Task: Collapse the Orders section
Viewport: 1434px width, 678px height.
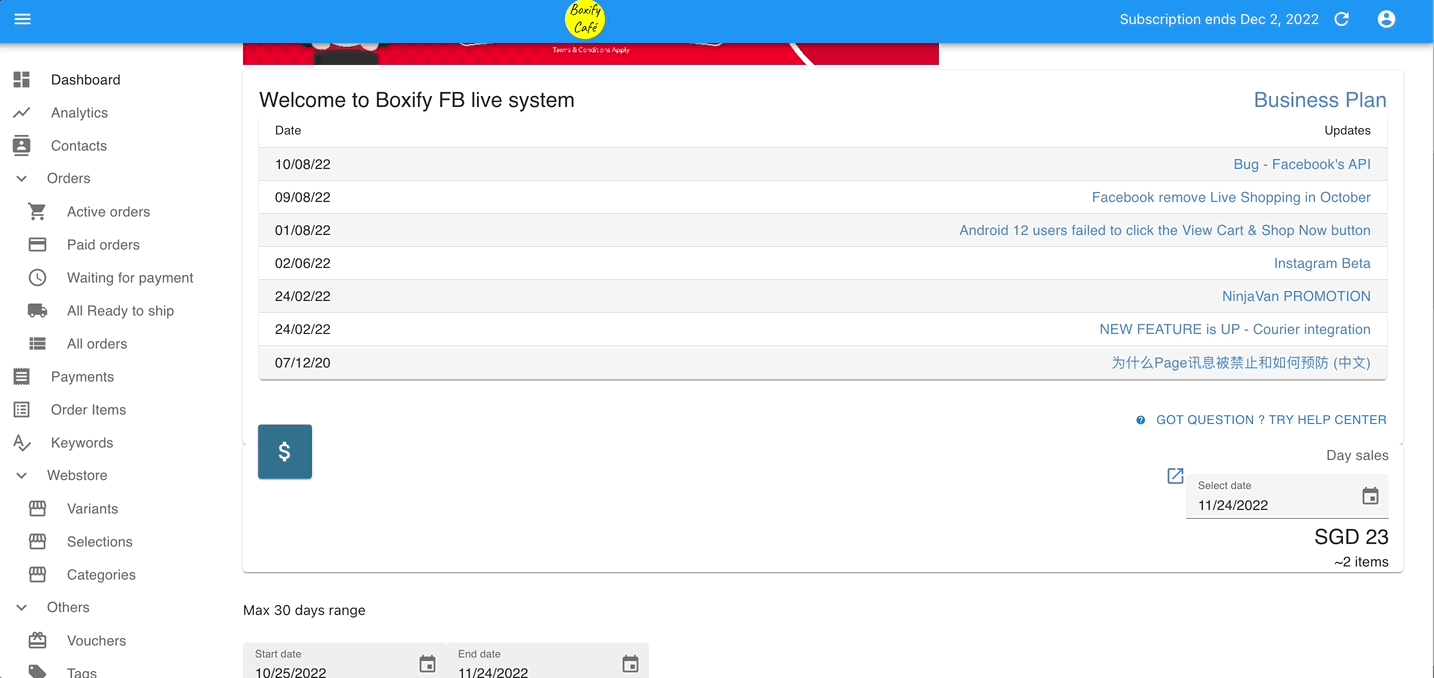Action: click(22, 179)
